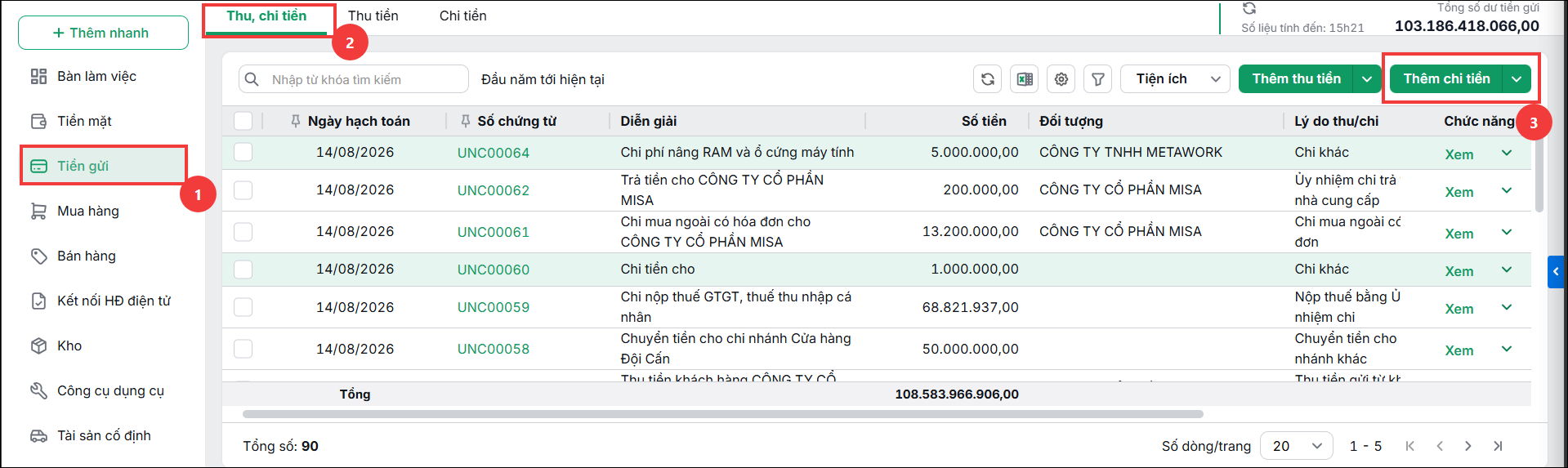The width and height of the screenshot is (1568, 468).
Task: Open rows per page dropdown
Action: [x=1297, y=446]
